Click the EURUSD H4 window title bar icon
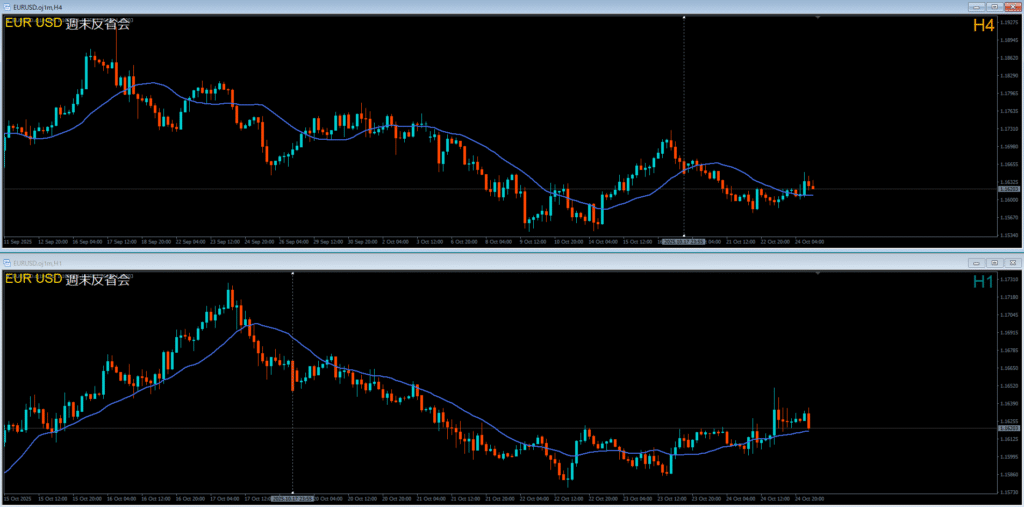This screenshot has height=507, width=1024. [x=7, y=7]
